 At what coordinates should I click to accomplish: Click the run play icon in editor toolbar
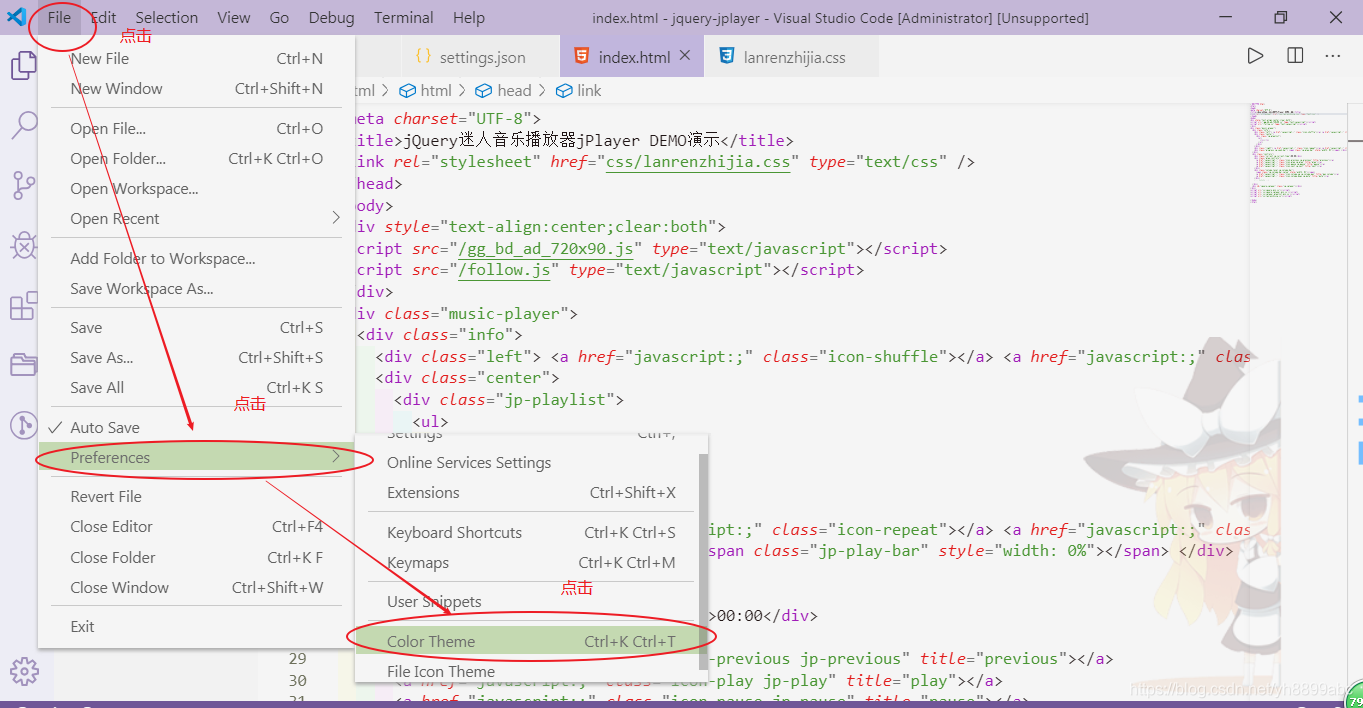[x=1255, y=56]
